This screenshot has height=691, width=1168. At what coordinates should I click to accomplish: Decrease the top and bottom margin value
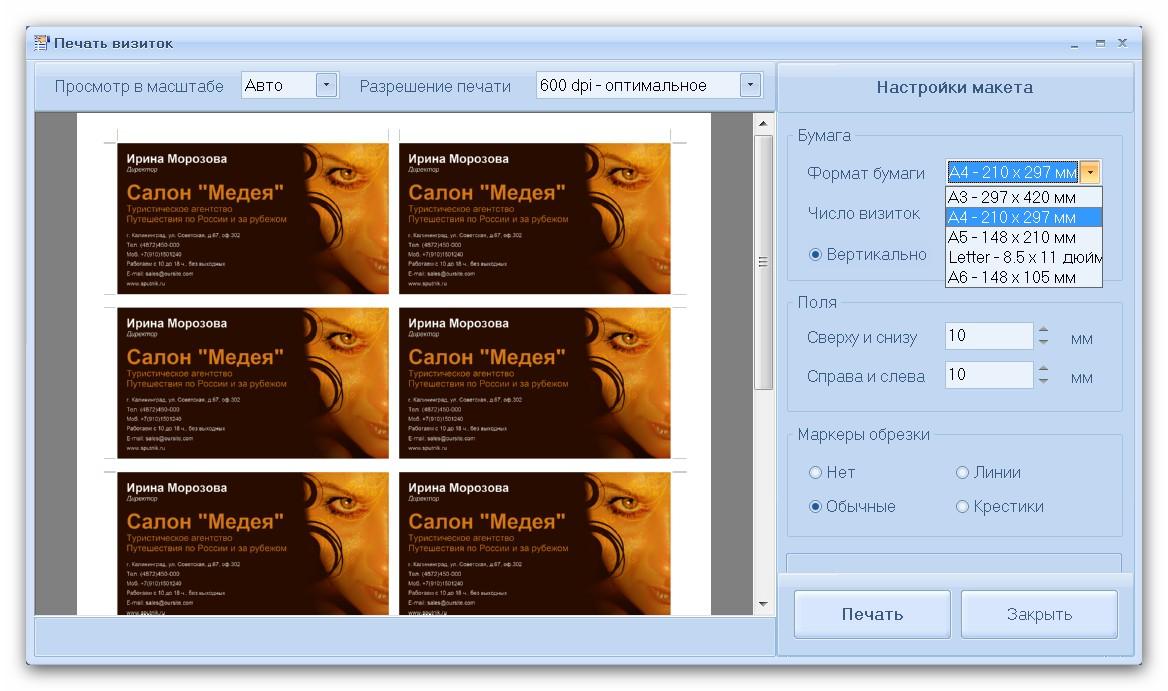tap(1043, 343)
